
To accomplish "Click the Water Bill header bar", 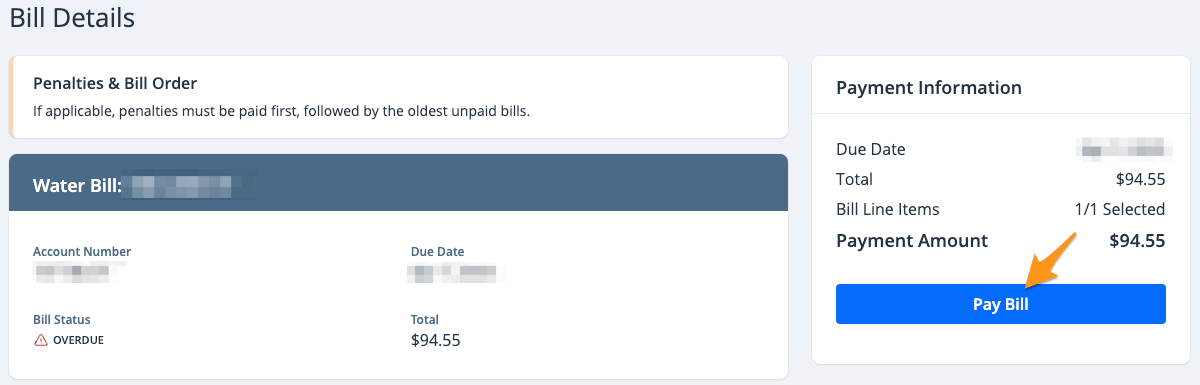I will coord(398,185).
